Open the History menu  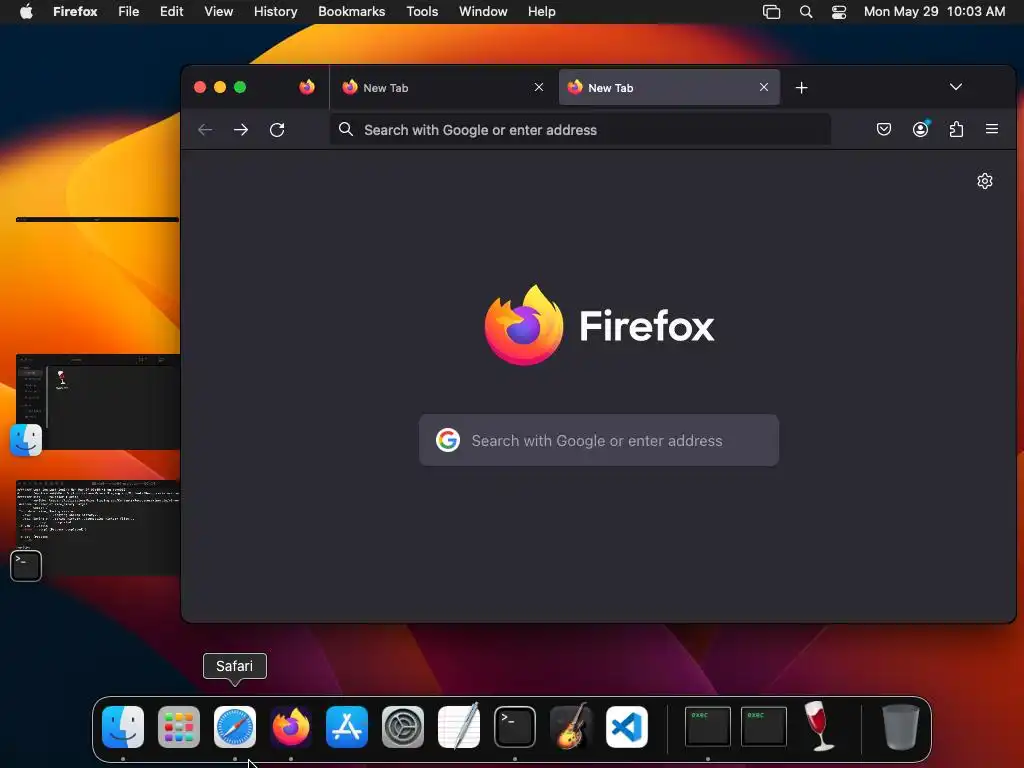point(276,12)
